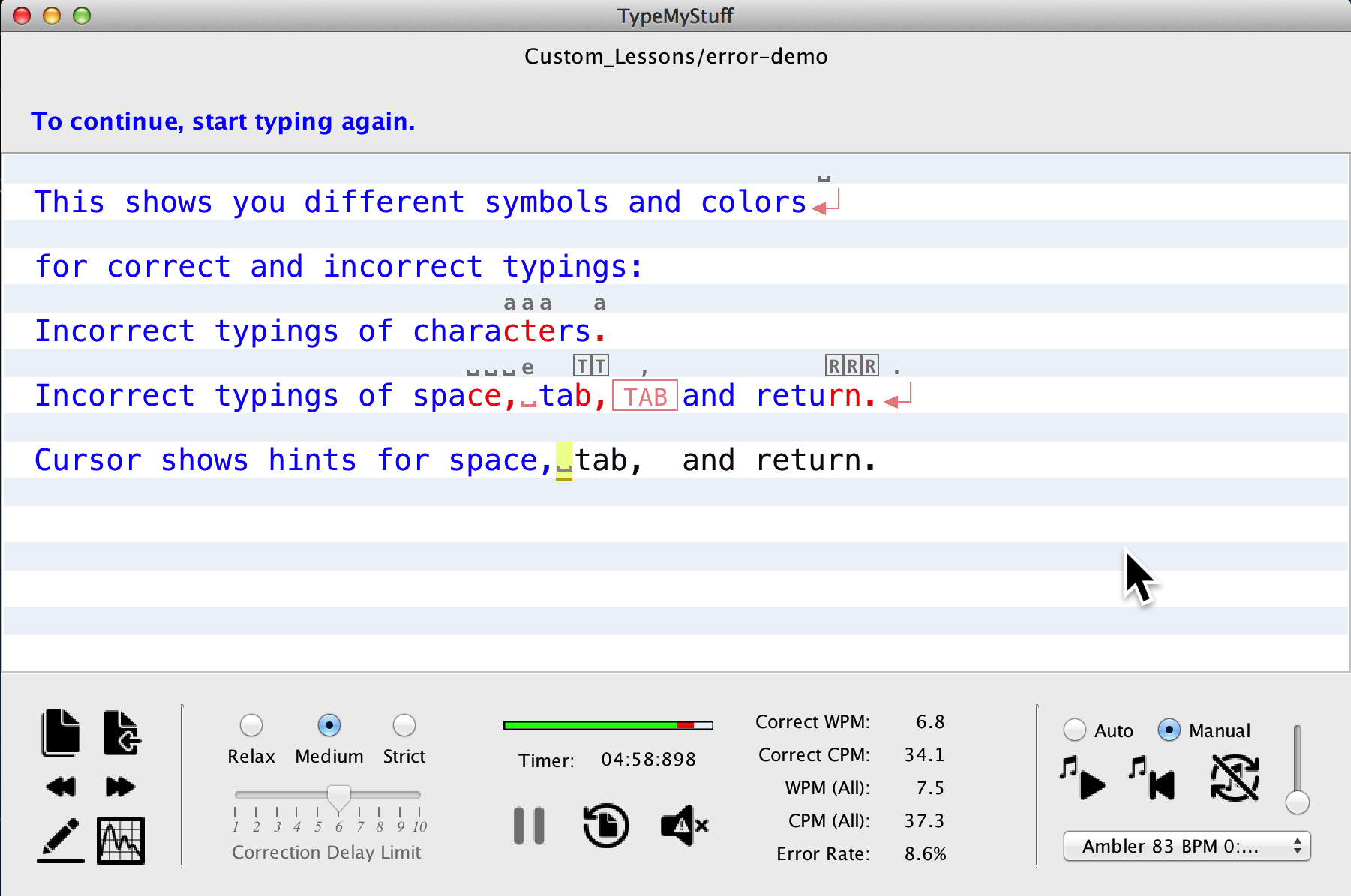Click the number 10 on the delay scale
This screenshot has width=1351, height=896.
click(x=419, y=826)
